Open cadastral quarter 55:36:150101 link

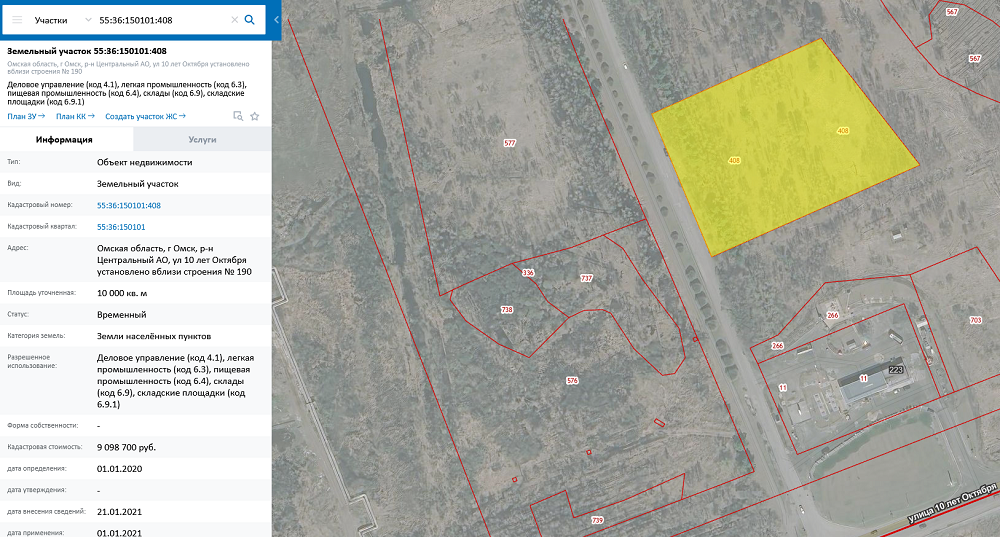click(121, 227)
